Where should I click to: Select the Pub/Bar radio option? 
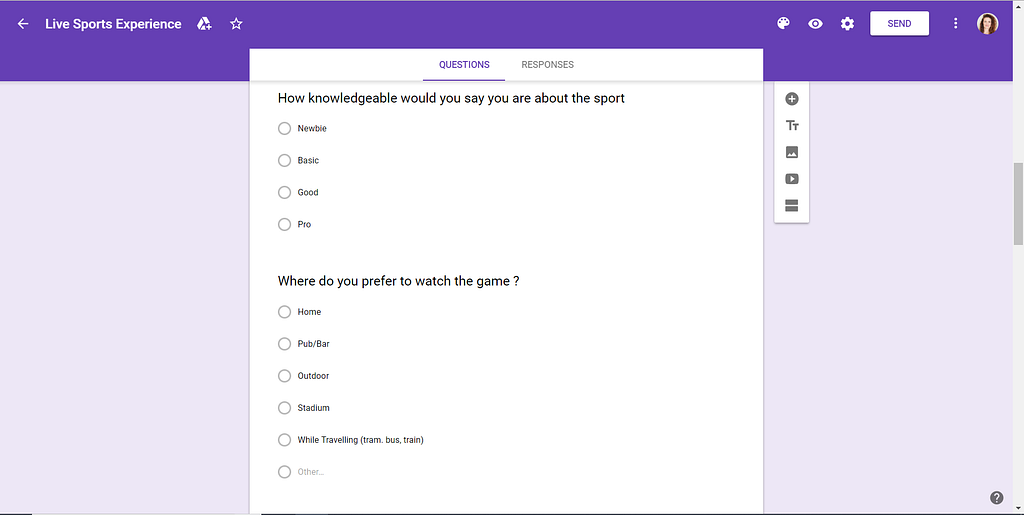285,344
